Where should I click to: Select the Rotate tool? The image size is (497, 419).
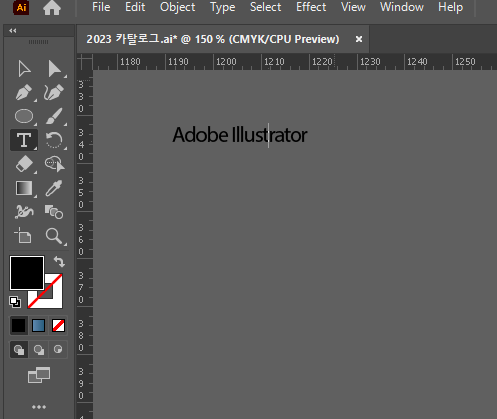pyautogui.click(x=54, y=140)
